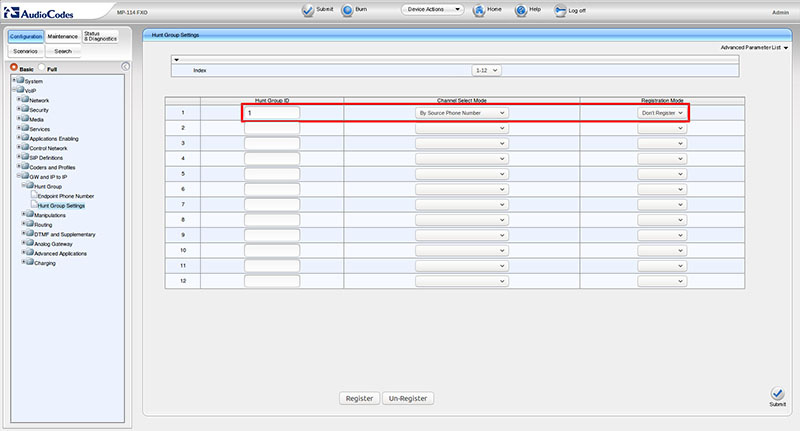Open the Home icon in toolbar
Viewport: 800px width, 431px height.
479,10
